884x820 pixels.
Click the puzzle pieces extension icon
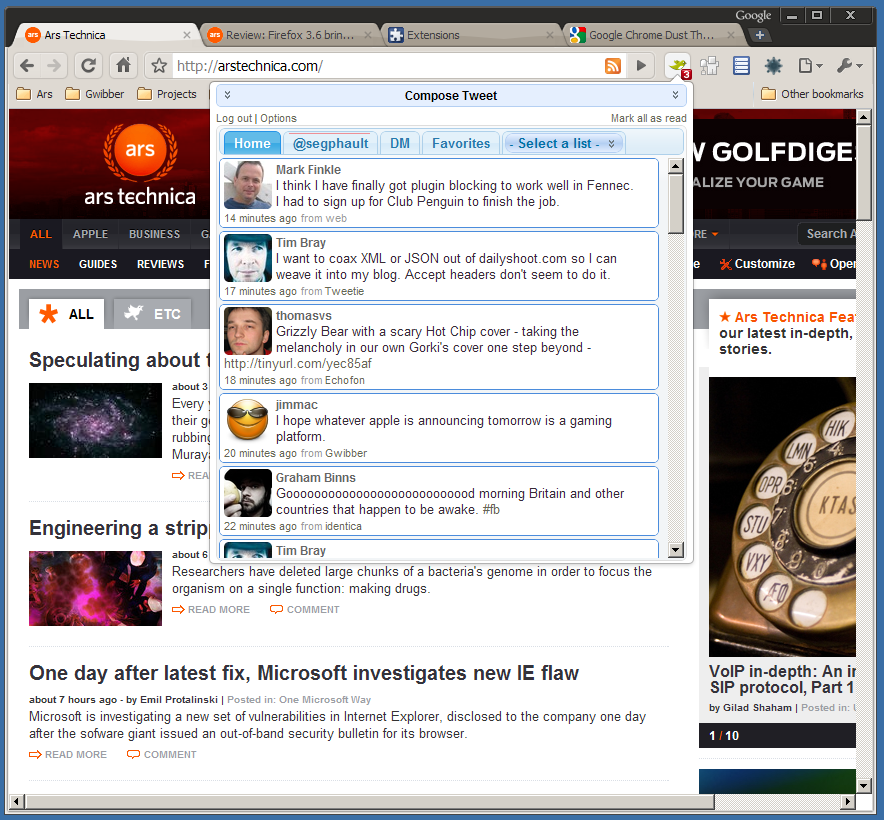tap(709, 66)
